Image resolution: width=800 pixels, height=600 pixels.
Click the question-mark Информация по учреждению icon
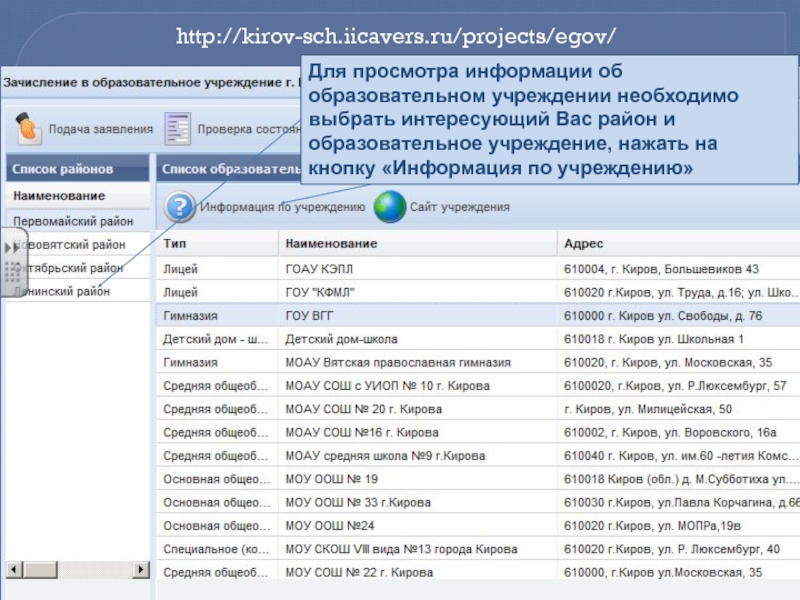tap(180, 207)
